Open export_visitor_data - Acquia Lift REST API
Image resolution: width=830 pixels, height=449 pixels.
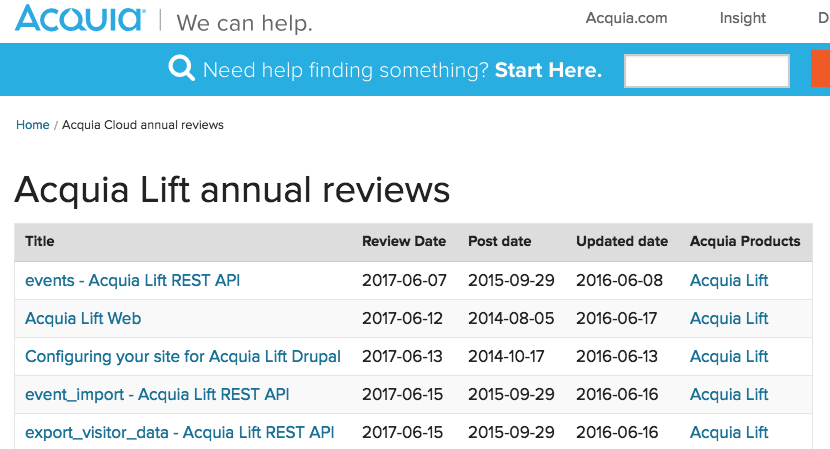(179, 432)
